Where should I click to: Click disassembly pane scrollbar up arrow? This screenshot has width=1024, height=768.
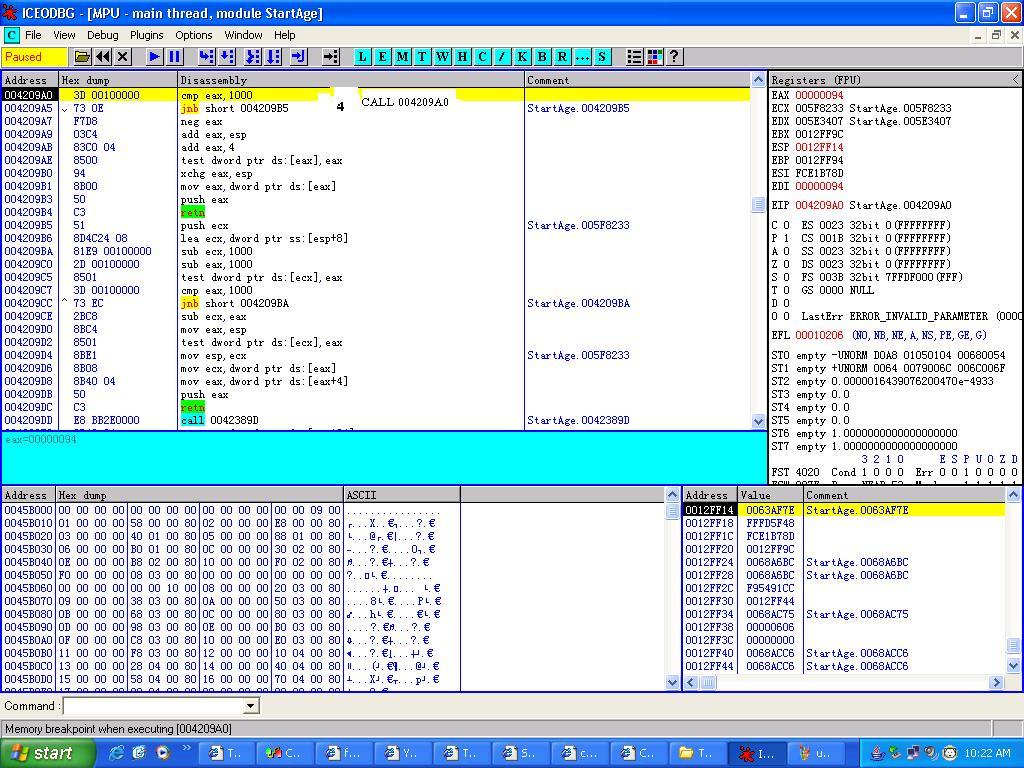click(x=758, y=80)
